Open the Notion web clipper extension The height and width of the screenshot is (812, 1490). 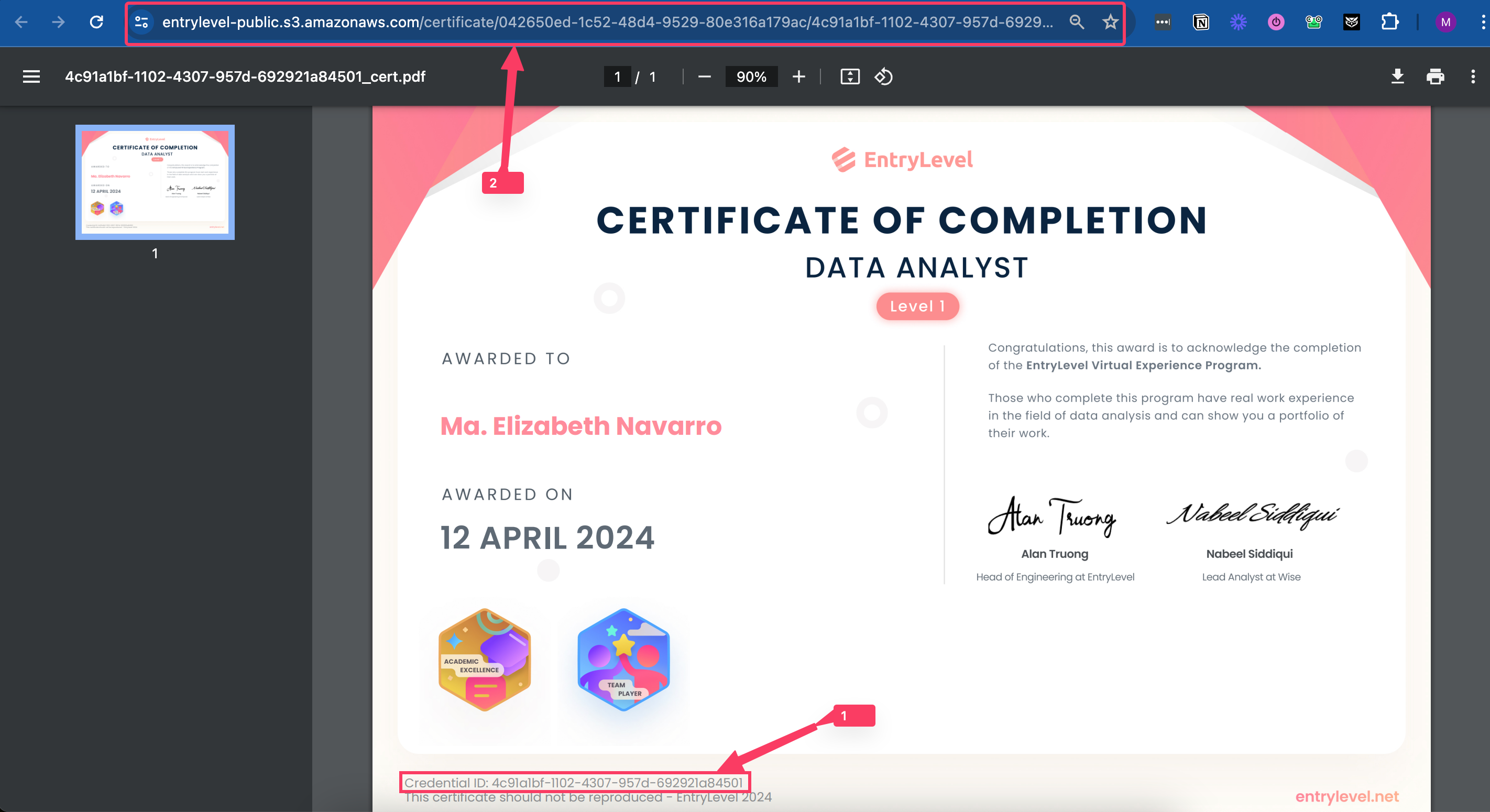(1201, 22)
